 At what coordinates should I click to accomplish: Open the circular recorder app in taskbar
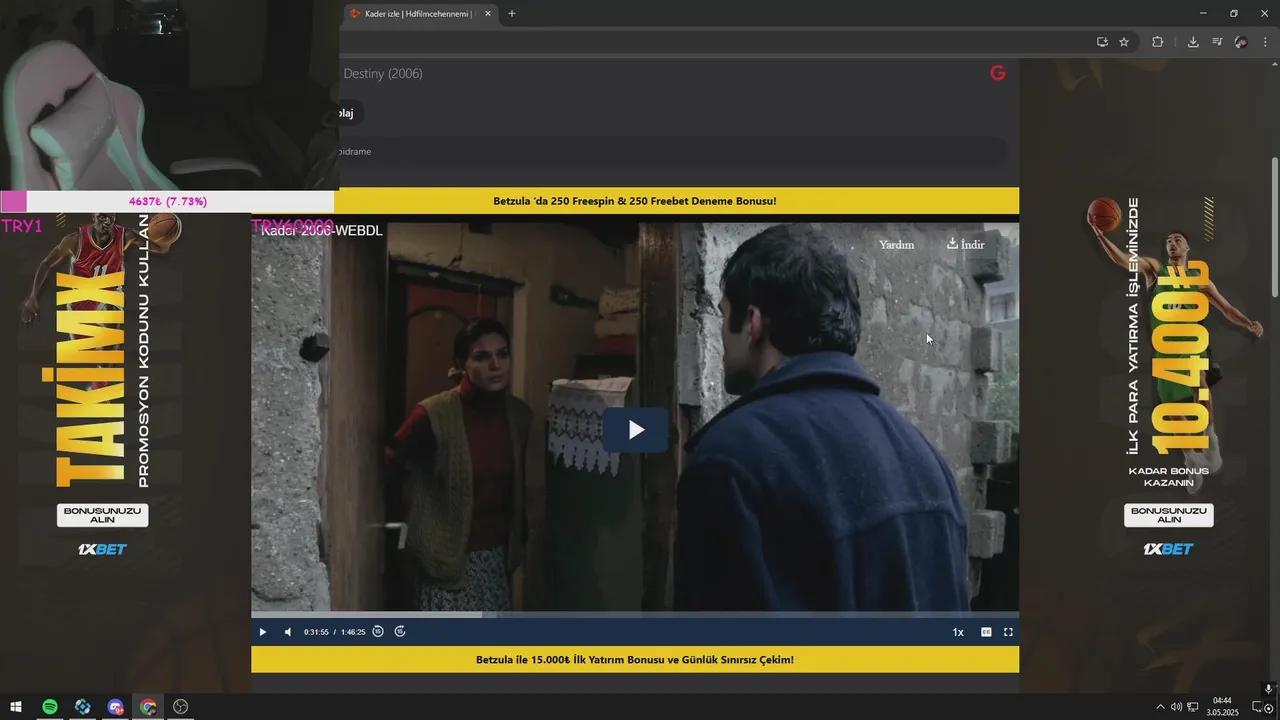tap(181, 707)
